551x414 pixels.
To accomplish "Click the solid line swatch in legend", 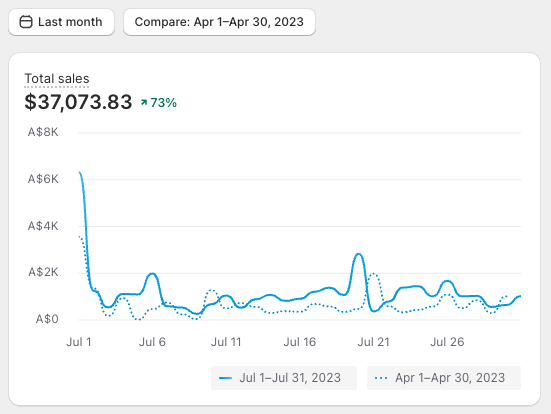I will [x=225, y=378].
